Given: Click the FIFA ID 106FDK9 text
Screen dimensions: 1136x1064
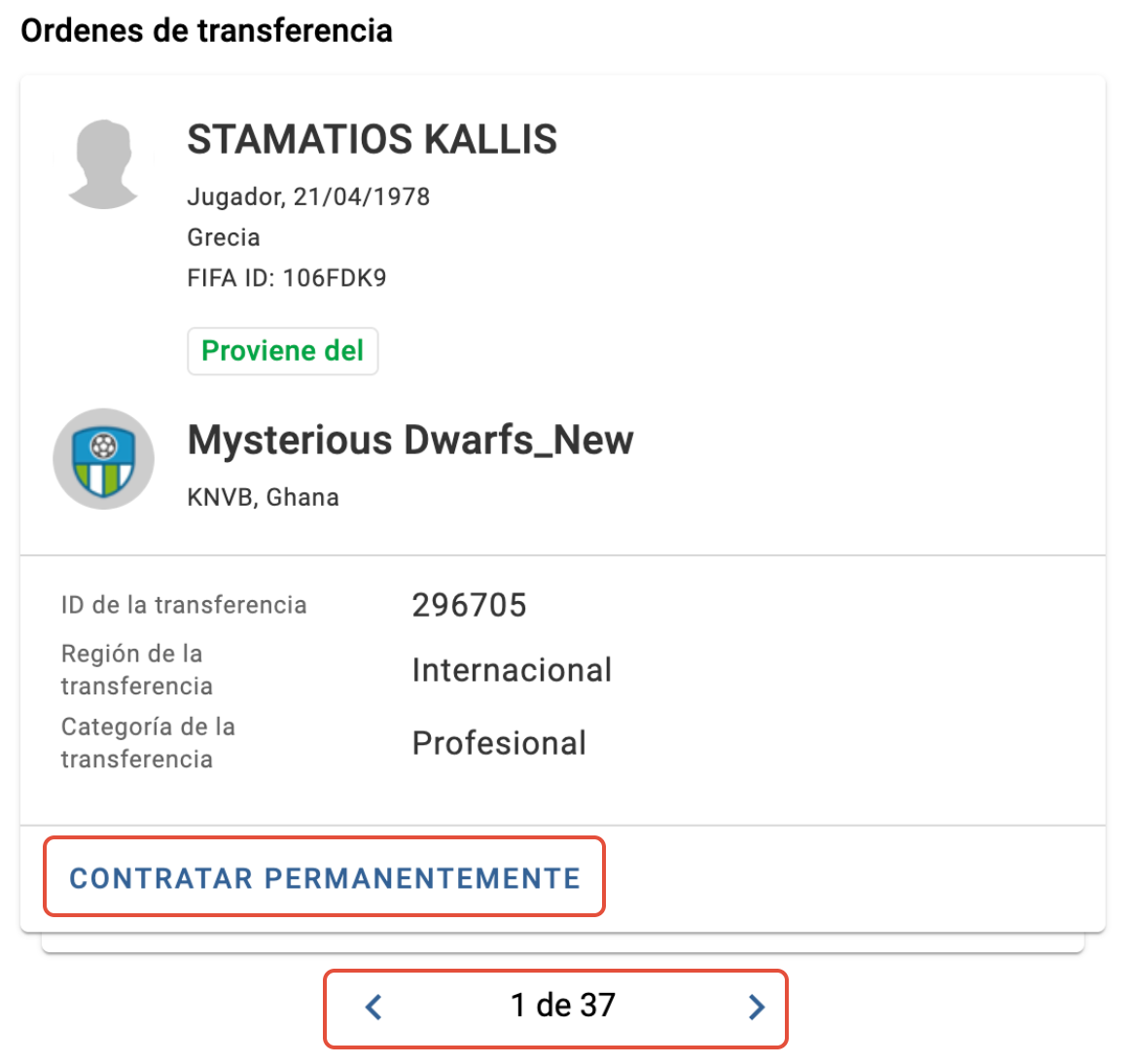Looking at the screenshot, I should point(287,277).
